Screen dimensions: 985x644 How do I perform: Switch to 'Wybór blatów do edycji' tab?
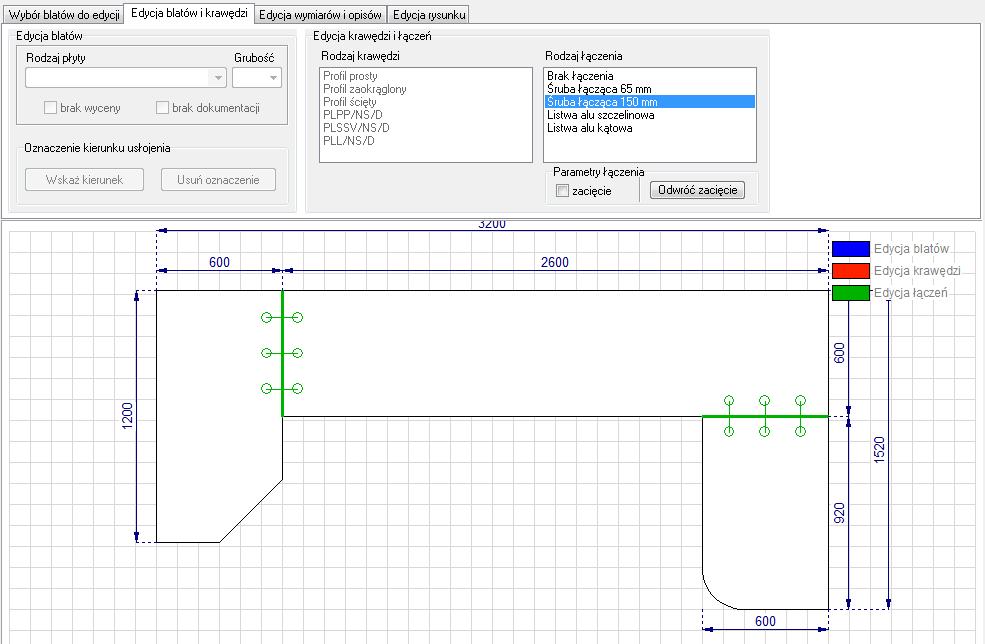tap(63, 14)
